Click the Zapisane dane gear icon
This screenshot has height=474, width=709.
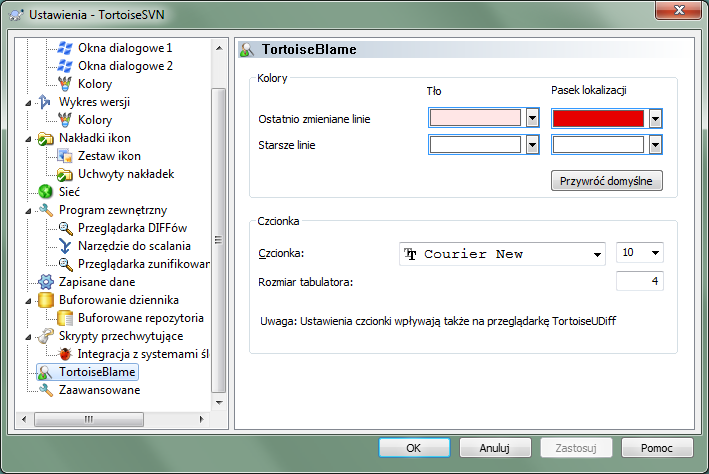[45, 282]
